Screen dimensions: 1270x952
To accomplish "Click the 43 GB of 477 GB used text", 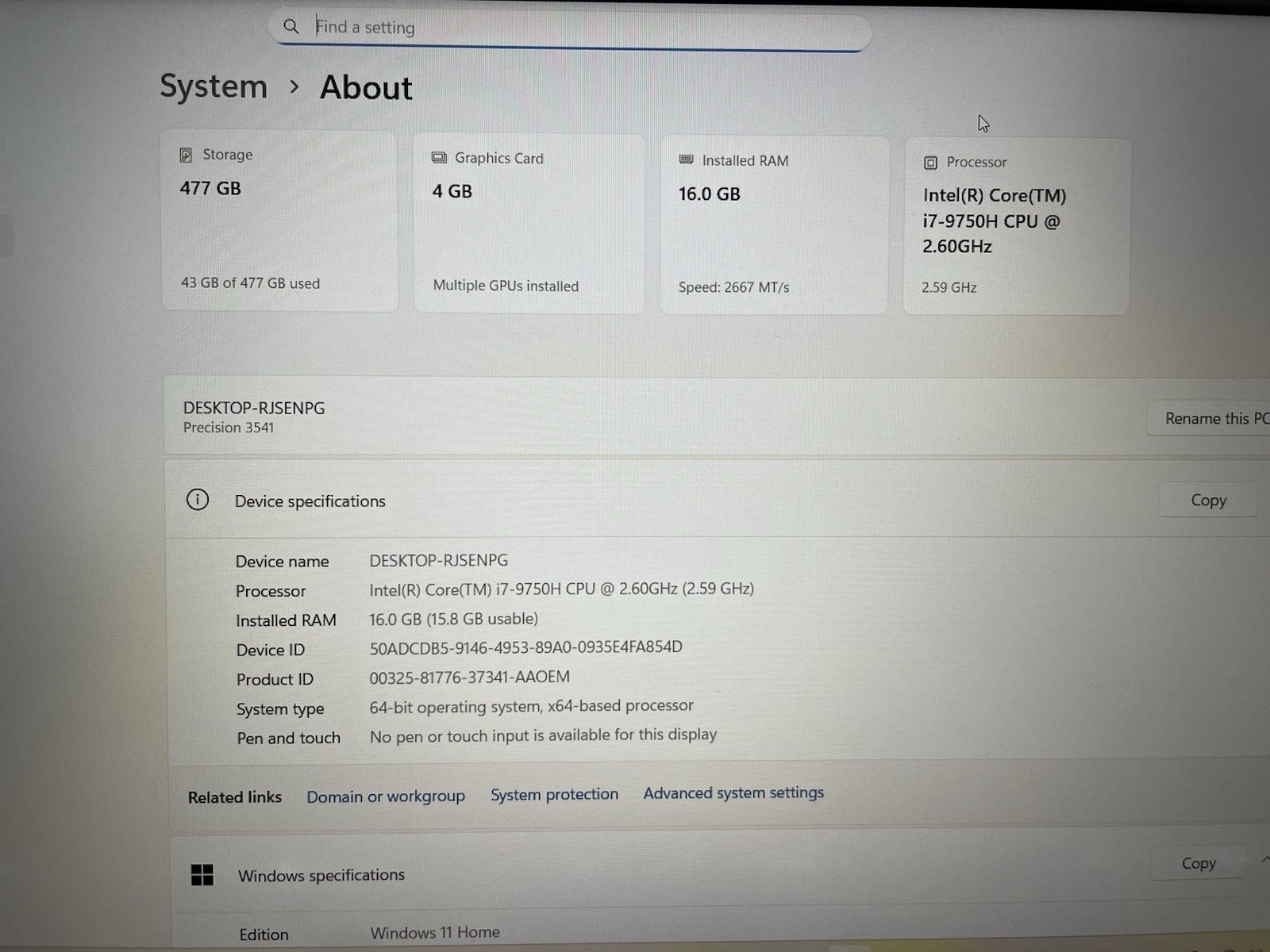I will point(250,282).
